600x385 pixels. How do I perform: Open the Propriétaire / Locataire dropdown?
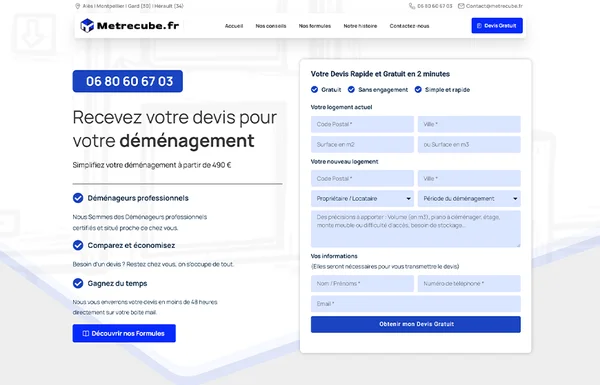coord(362,199)
